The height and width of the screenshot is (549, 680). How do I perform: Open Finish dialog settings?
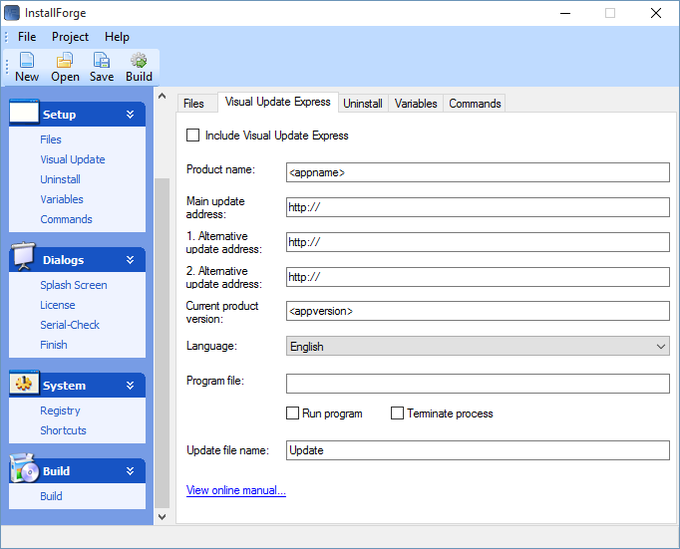(54, 345)
